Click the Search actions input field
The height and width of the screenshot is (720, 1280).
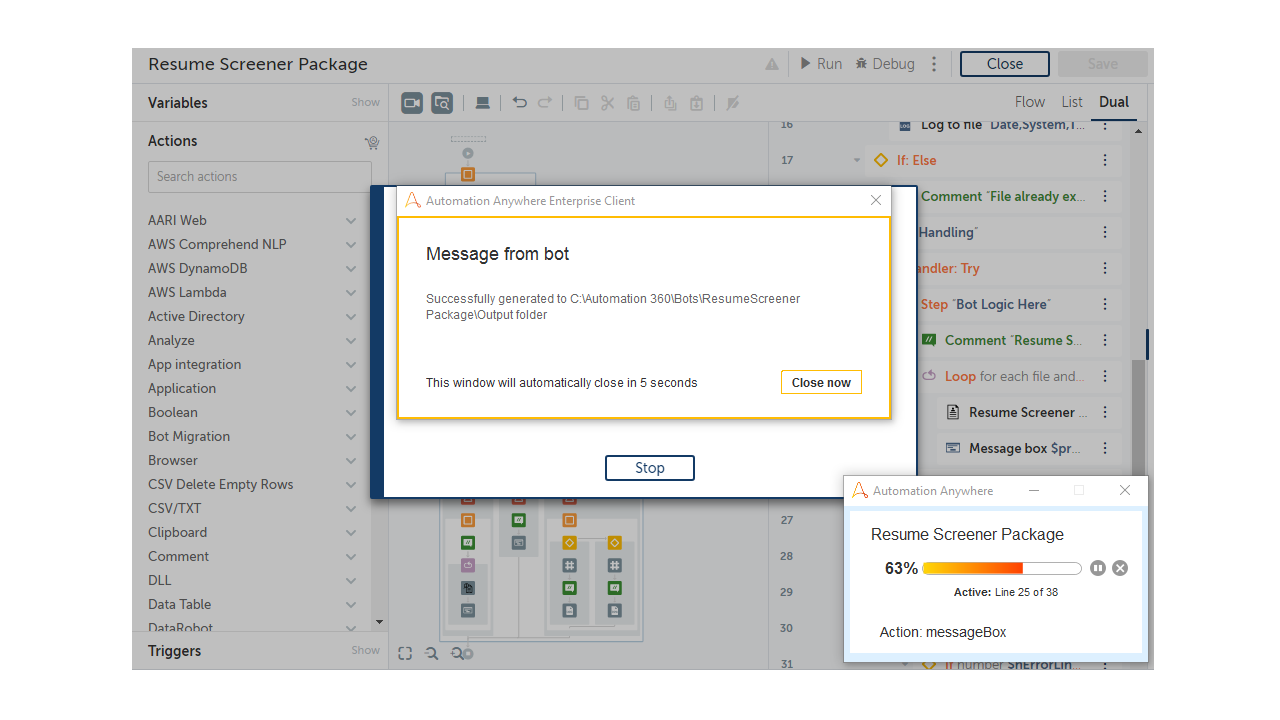[x=260, y=177]
